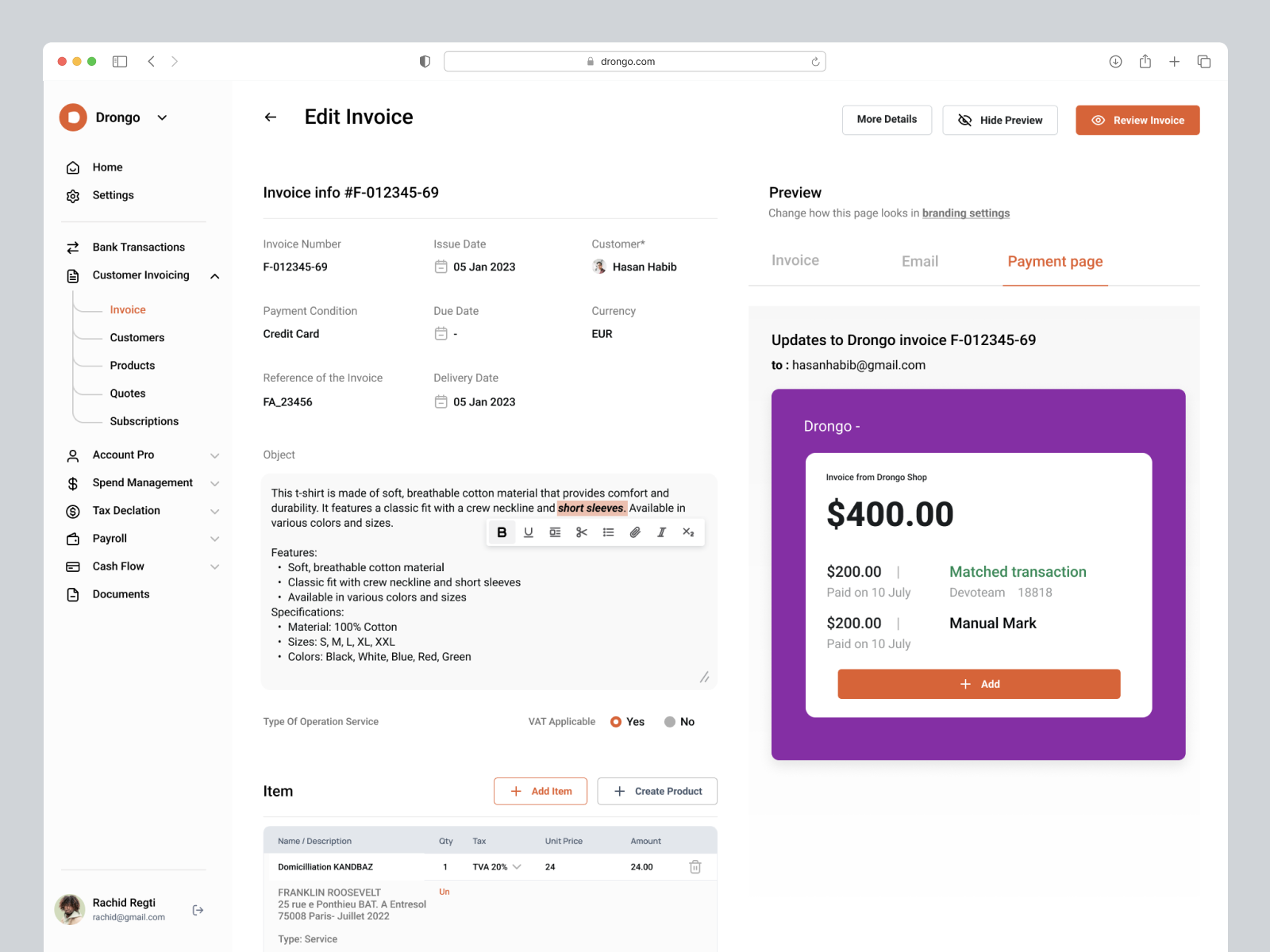Viewport: 1270px width, 952px height.
Task: Select the Spend Management dollar icon
Action: 72,482
